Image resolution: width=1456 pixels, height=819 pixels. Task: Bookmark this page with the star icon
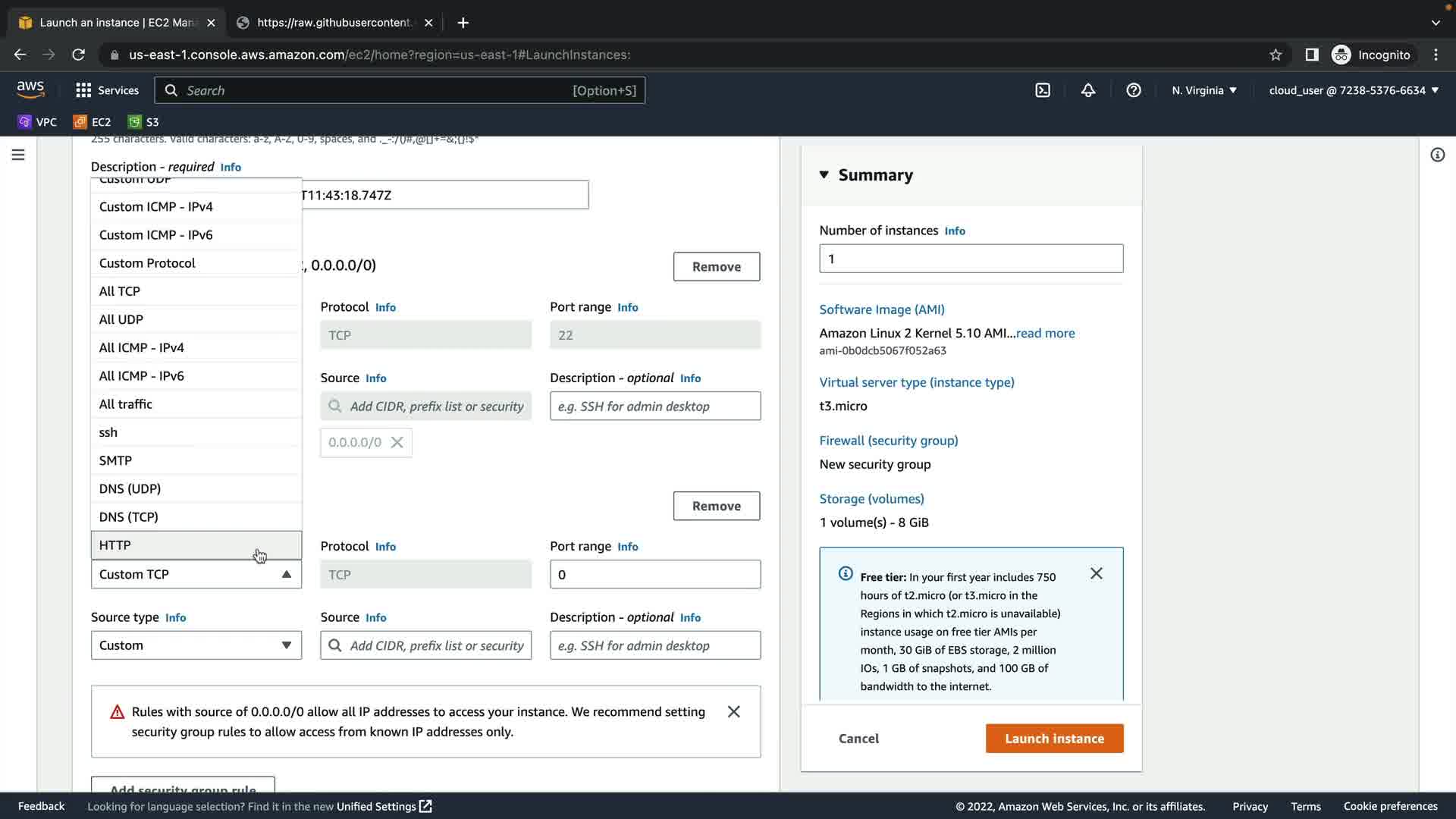pyautogui.click(x=1276, y=55)
